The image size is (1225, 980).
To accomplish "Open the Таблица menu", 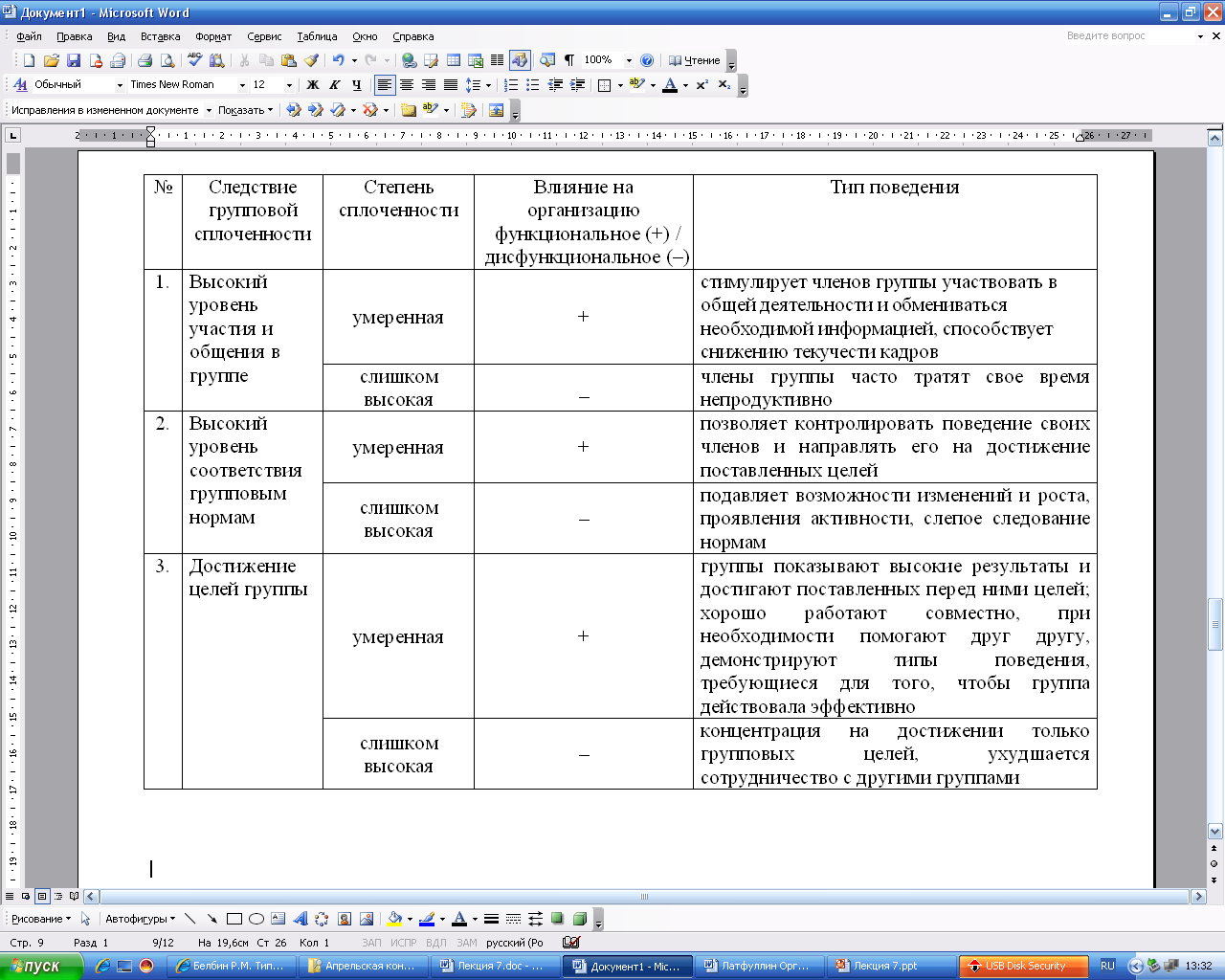I will [x=317, y=36].
